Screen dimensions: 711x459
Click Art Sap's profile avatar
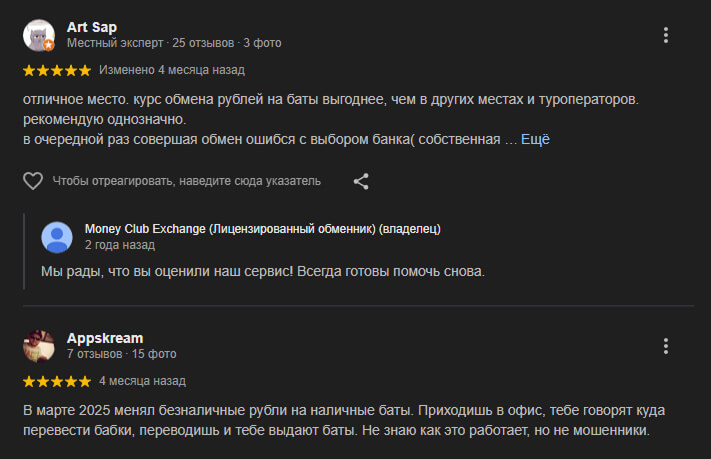point(38,35)
